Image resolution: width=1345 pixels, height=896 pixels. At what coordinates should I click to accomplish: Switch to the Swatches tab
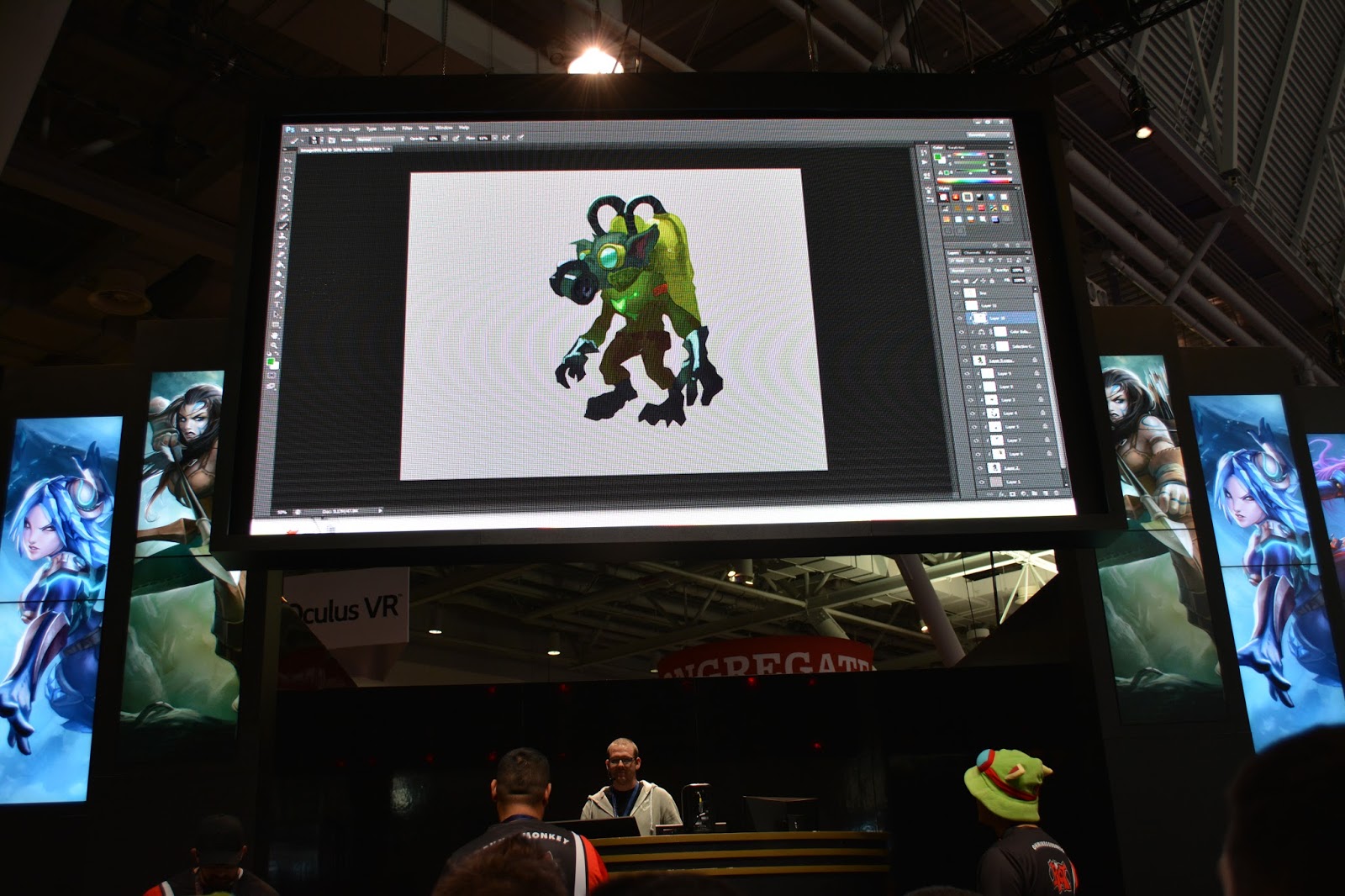click(958, 148)
